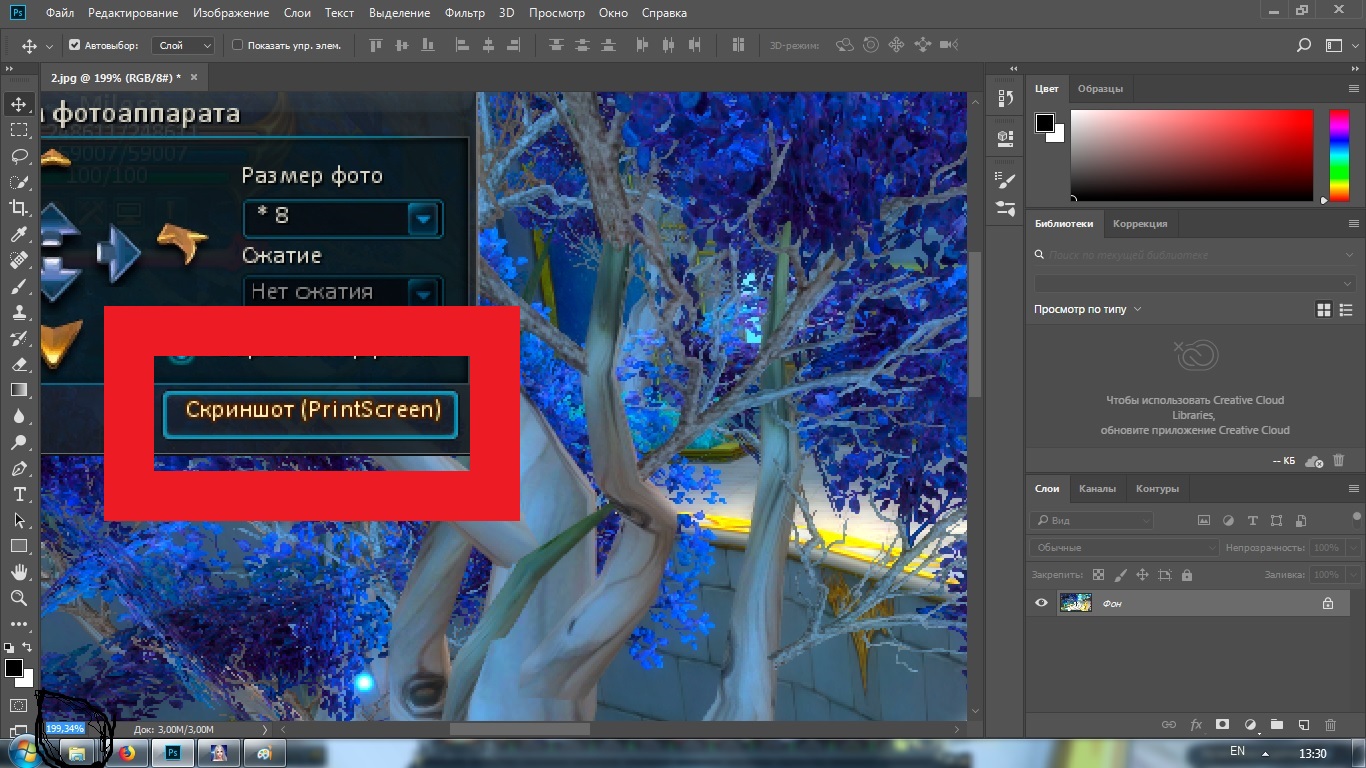Screen dimensions: 1366x768
Task: Select the Dodge tool
Action: 19,442
